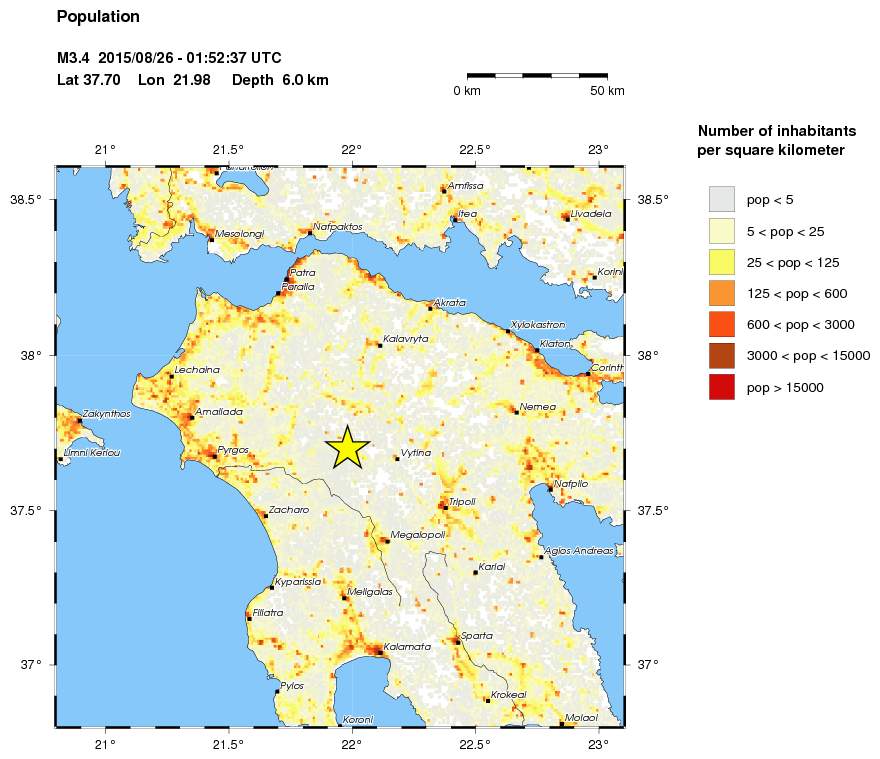Click the Megalopoli town label
Image resolution: width=880 pixels, height=759 pixels.
pyautogui.click(x=418, y=535)
